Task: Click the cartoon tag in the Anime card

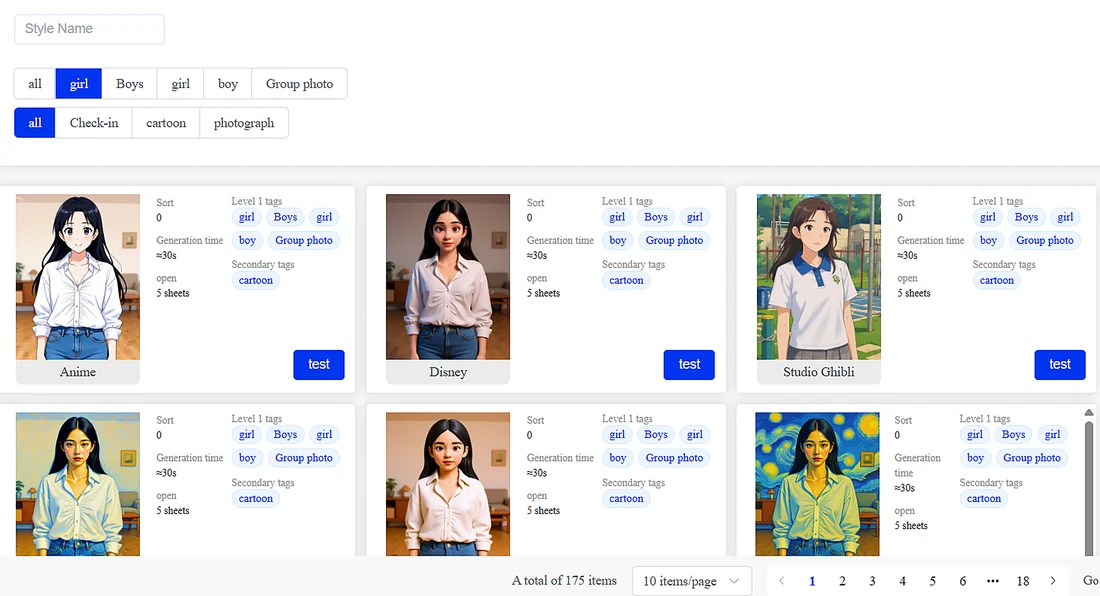Action: click(x=255, y=280)
